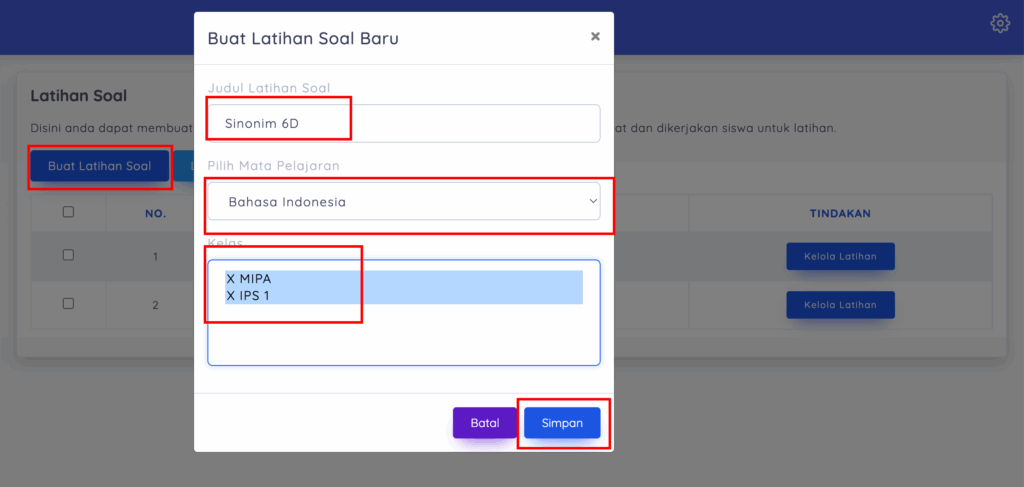Screen dimensions: 1024x487
Task: Click the TINDAKAN column header
Action: [x=840, y=213]
